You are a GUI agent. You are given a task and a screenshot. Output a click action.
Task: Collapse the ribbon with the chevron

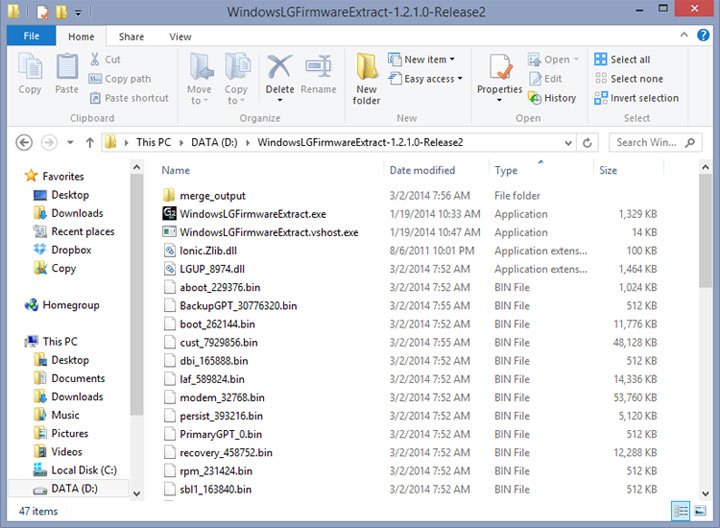point(684,34)
